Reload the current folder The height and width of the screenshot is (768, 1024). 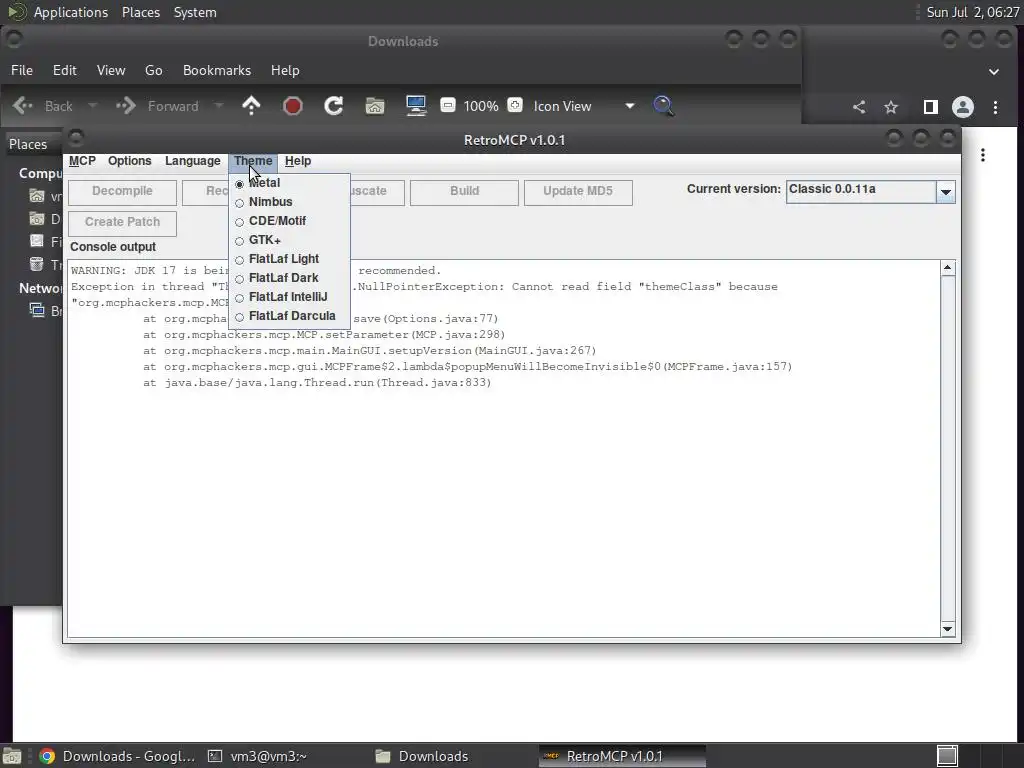pyautogui.click(x=334, y=106)
